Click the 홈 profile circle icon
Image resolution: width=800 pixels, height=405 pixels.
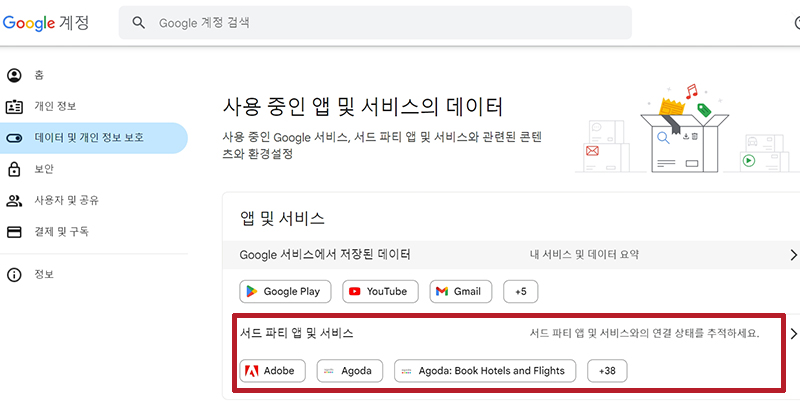click(x=14, y=75)
